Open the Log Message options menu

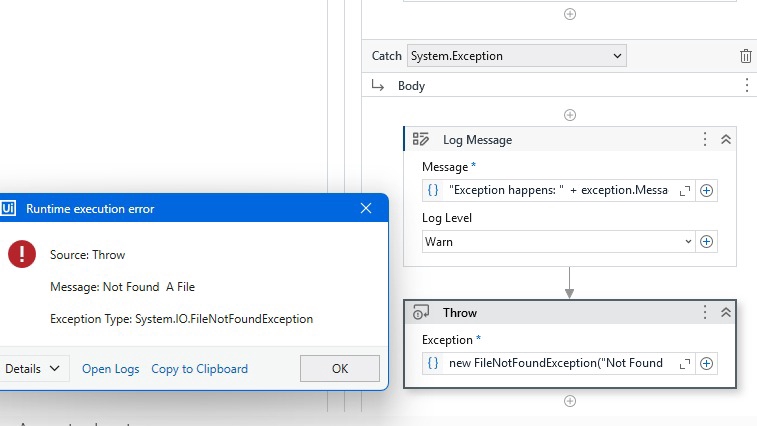coord(705,140)
